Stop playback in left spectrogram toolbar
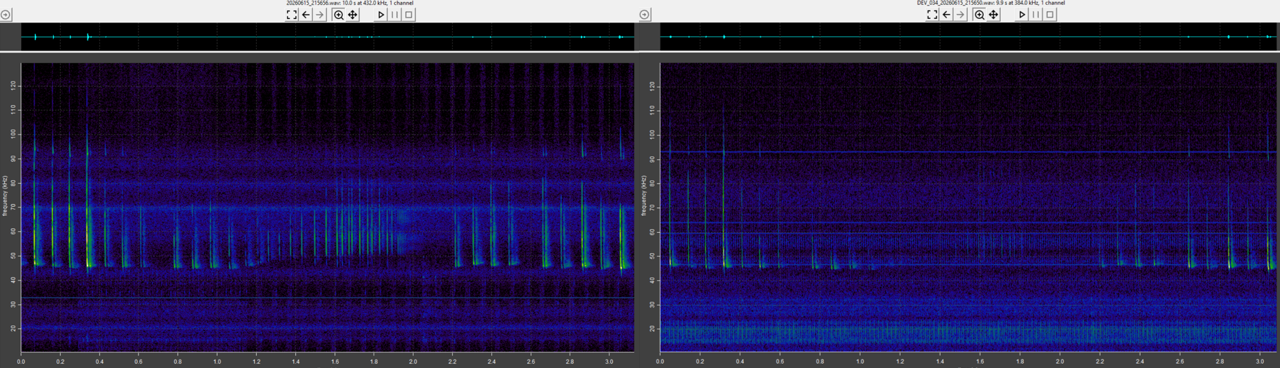This screenshot has height=368, width=1280. [409, 15]
